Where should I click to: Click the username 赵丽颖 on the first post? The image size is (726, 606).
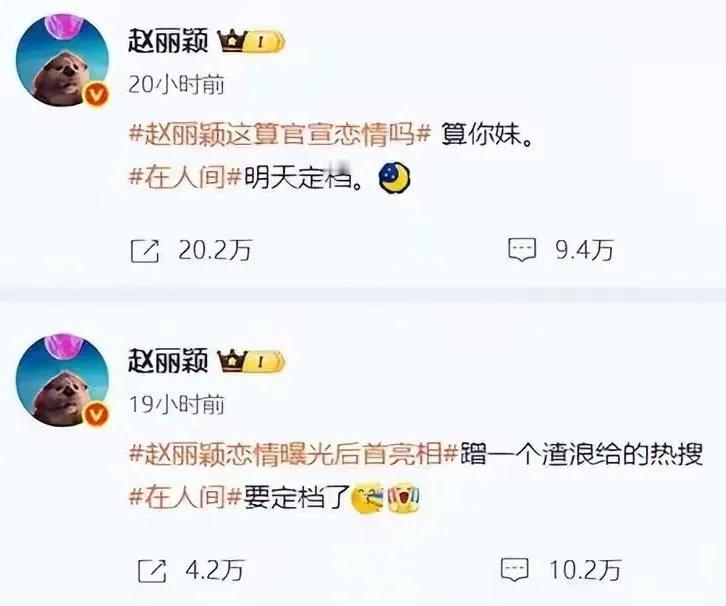pyautogui.click(x=168, y=42)
